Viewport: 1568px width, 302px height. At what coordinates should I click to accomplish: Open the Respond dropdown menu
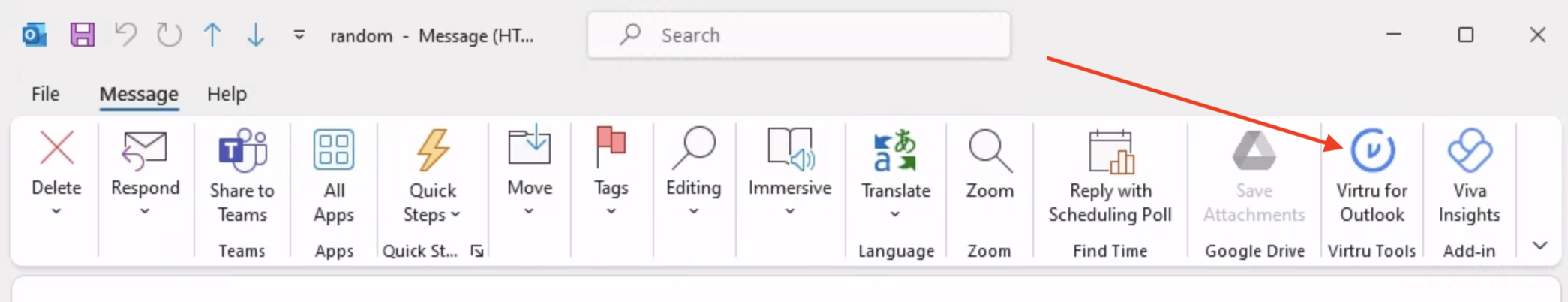coord(145,212)
